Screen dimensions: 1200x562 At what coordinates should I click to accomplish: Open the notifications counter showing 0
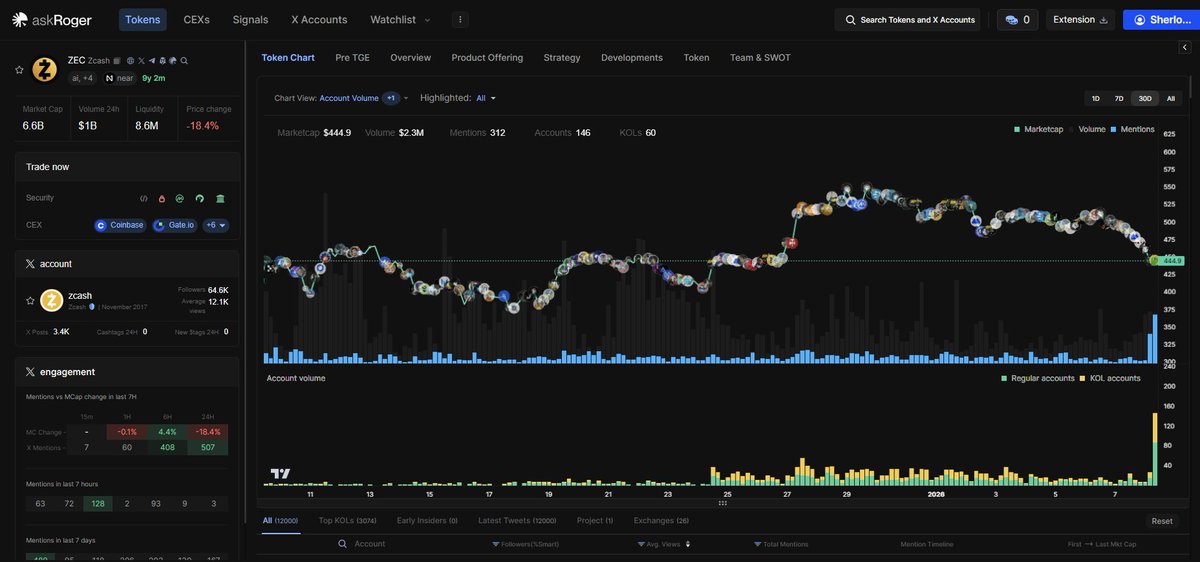1017,19
